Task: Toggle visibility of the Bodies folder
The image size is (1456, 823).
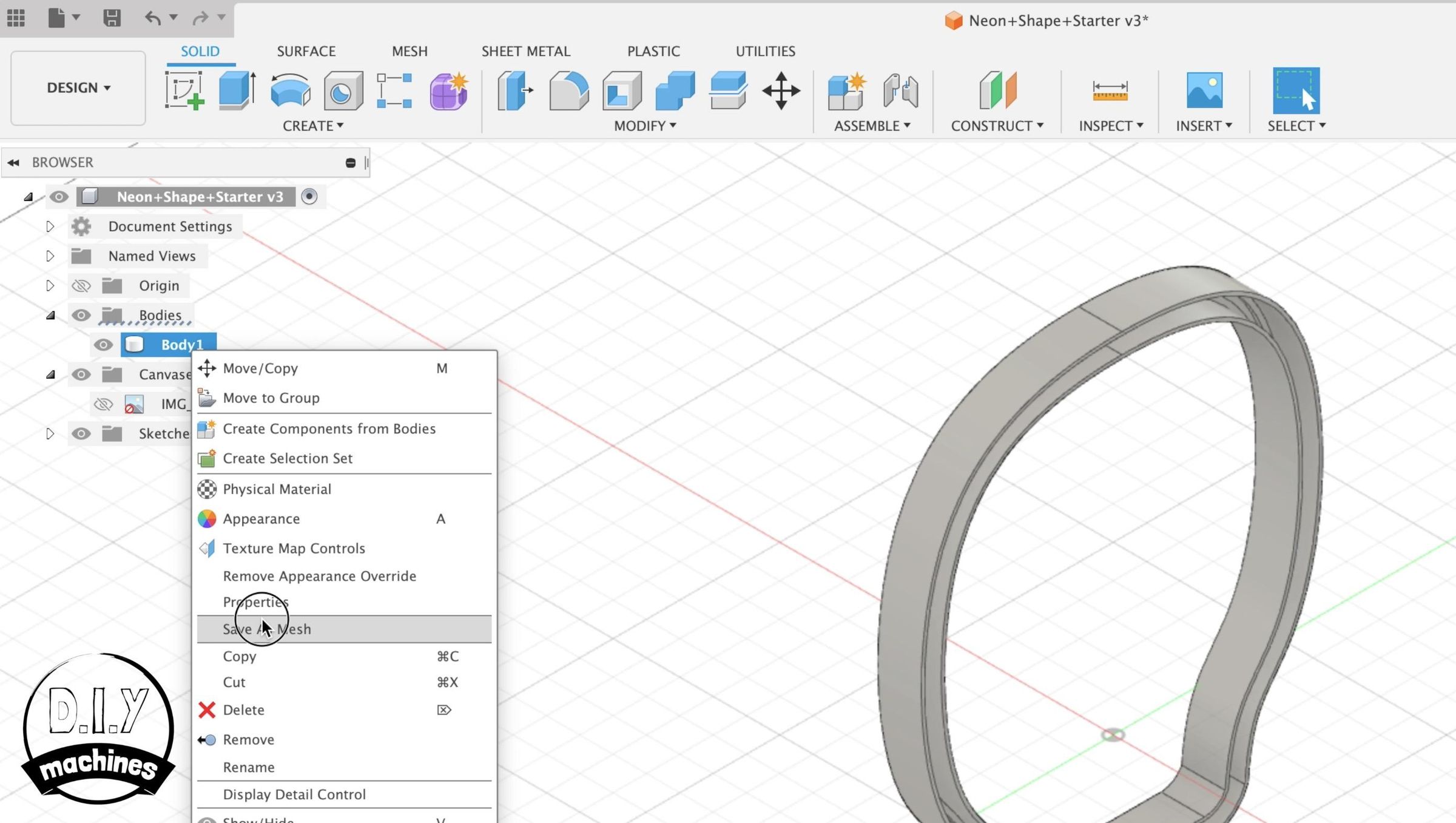Action: 81,315
